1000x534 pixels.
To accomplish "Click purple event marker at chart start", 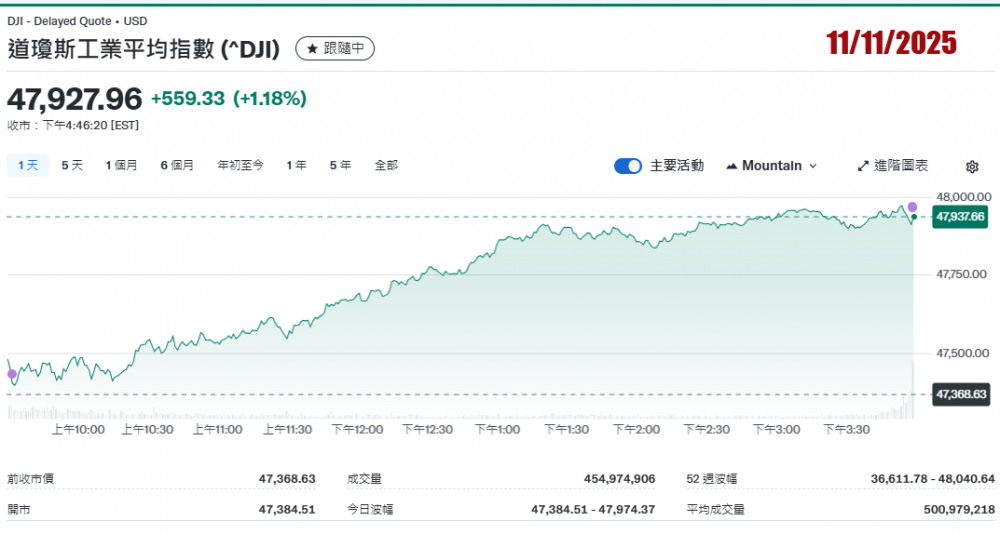I will [x=12, y=374].
